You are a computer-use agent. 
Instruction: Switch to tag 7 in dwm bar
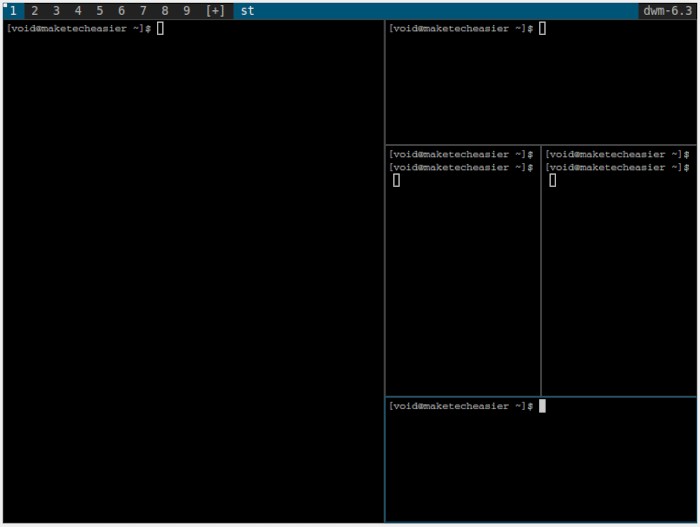click(143, 11)
